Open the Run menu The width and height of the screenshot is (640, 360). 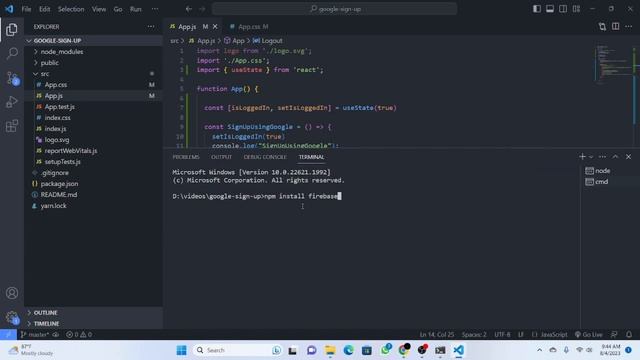click(136, 9)
